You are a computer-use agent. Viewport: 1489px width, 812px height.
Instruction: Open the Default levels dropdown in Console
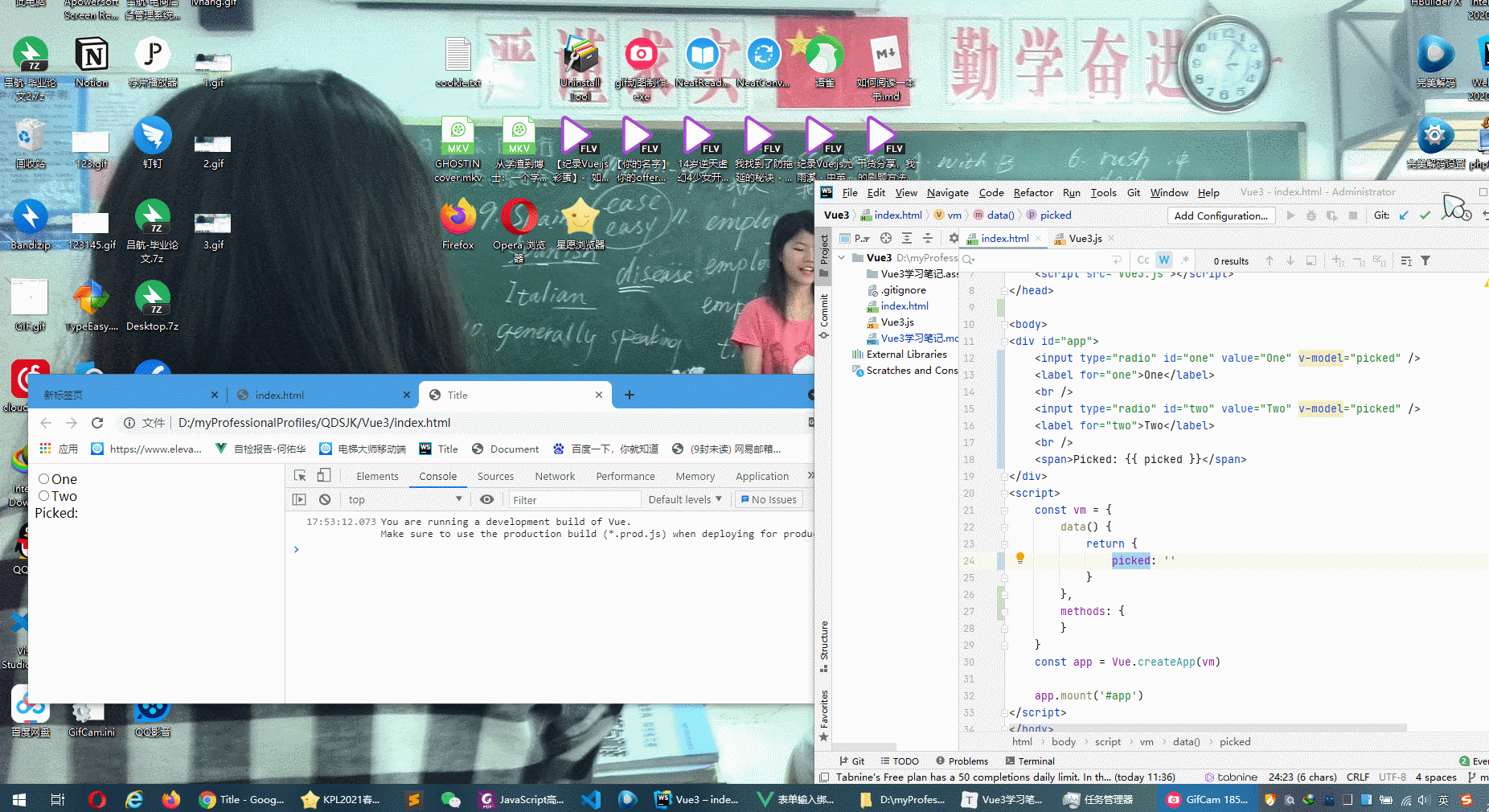685,499
